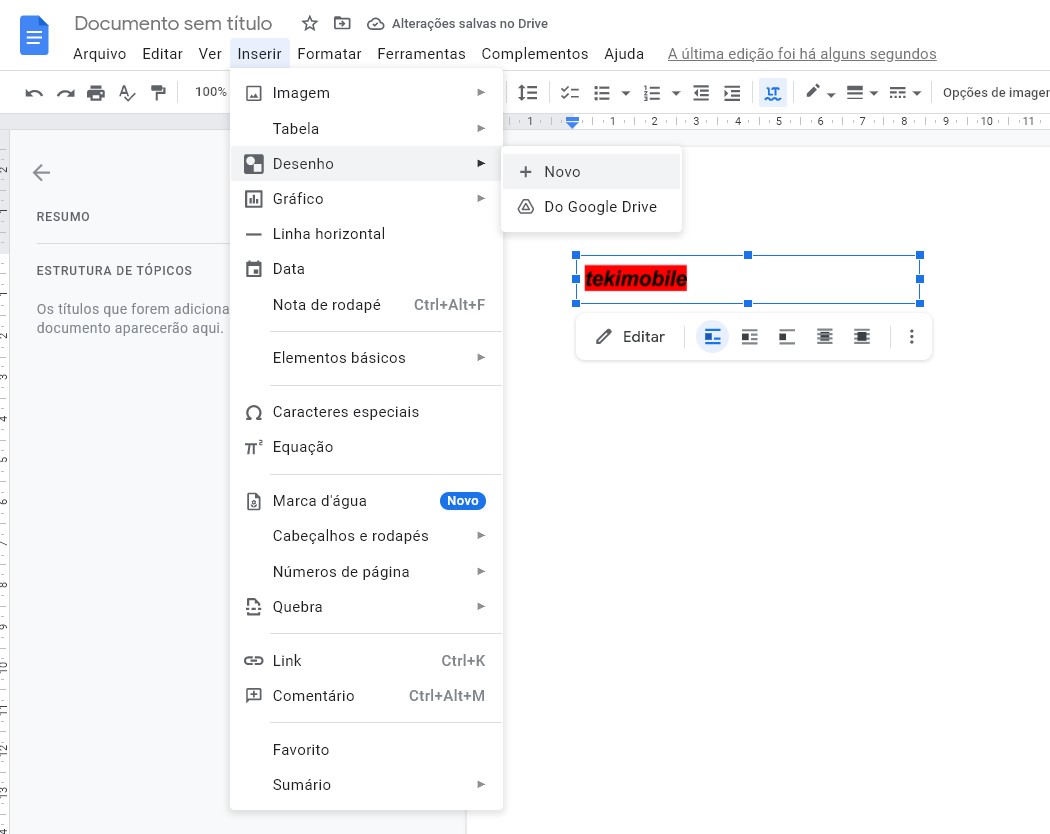Open Opções de imagem
1050x834 pixels.
click(995, 92)
